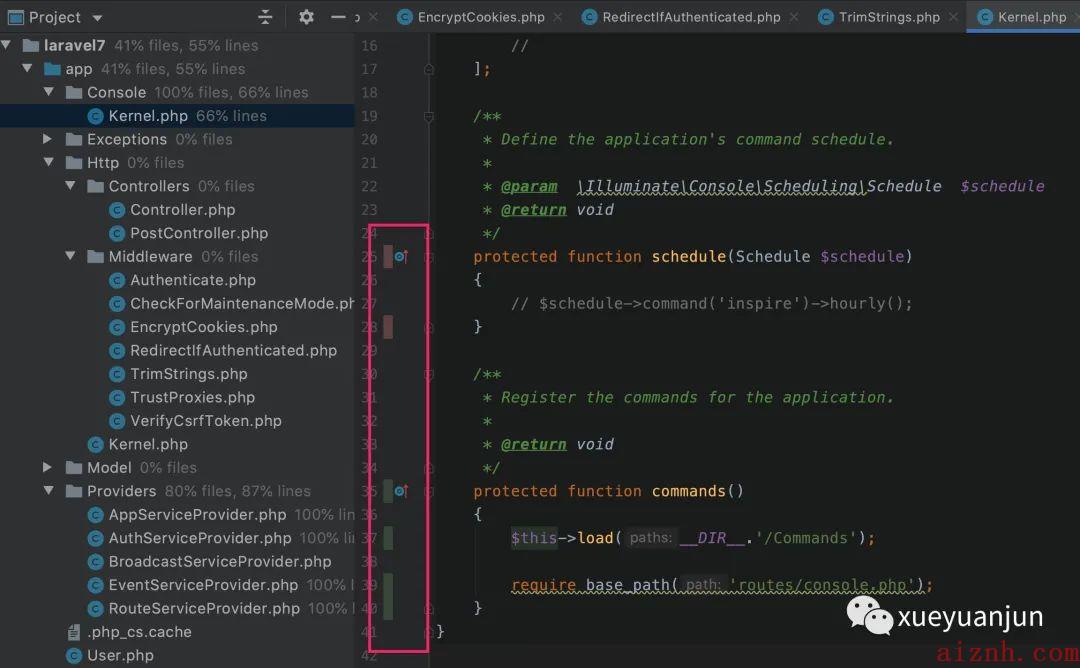Collapse the laravel7 root node arrow

pyautogui.click(x=6, y=45)
